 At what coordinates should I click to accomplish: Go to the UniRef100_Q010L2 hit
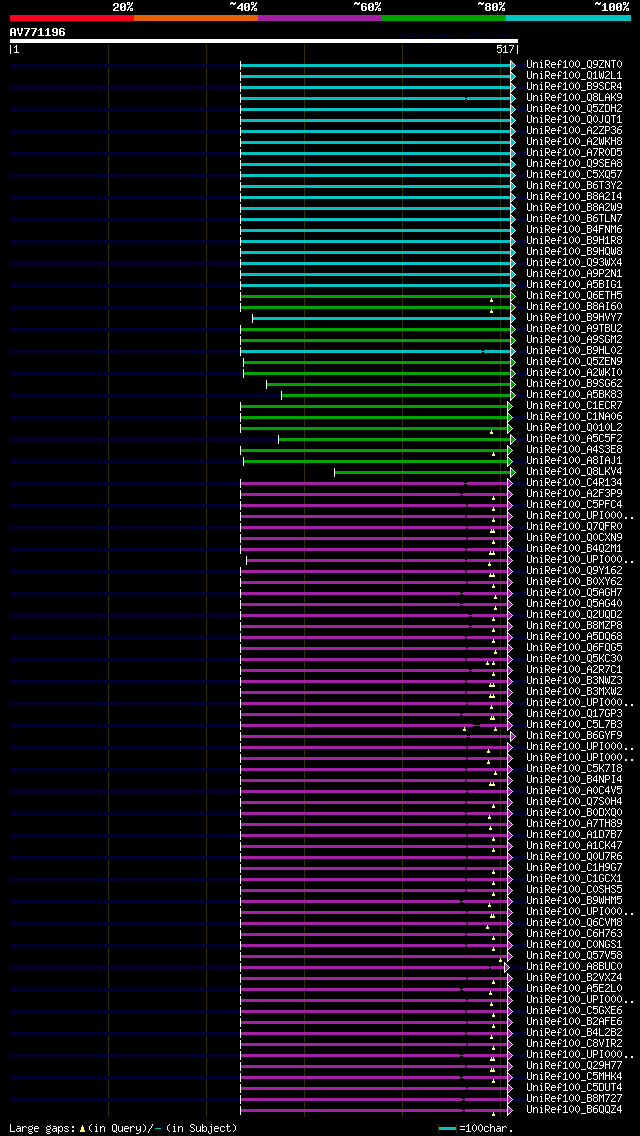point(574,427)
